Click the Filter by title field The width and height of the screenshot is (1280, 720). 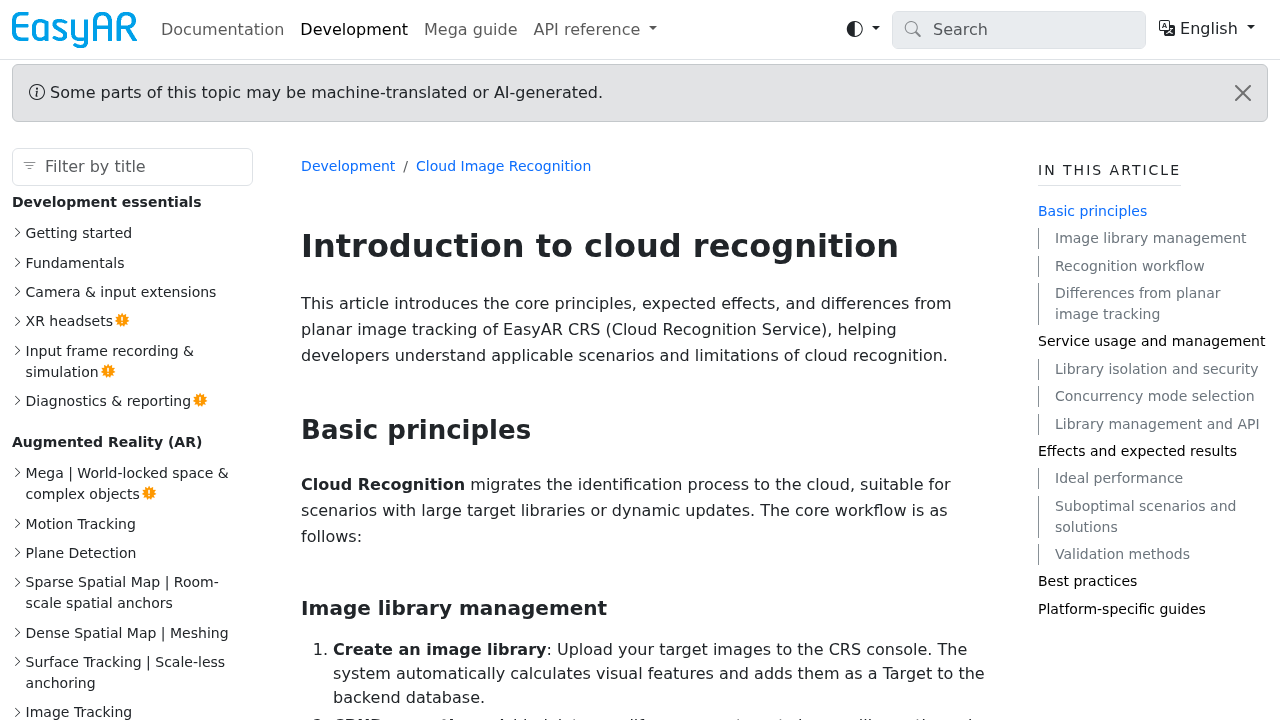click(132, 166)
